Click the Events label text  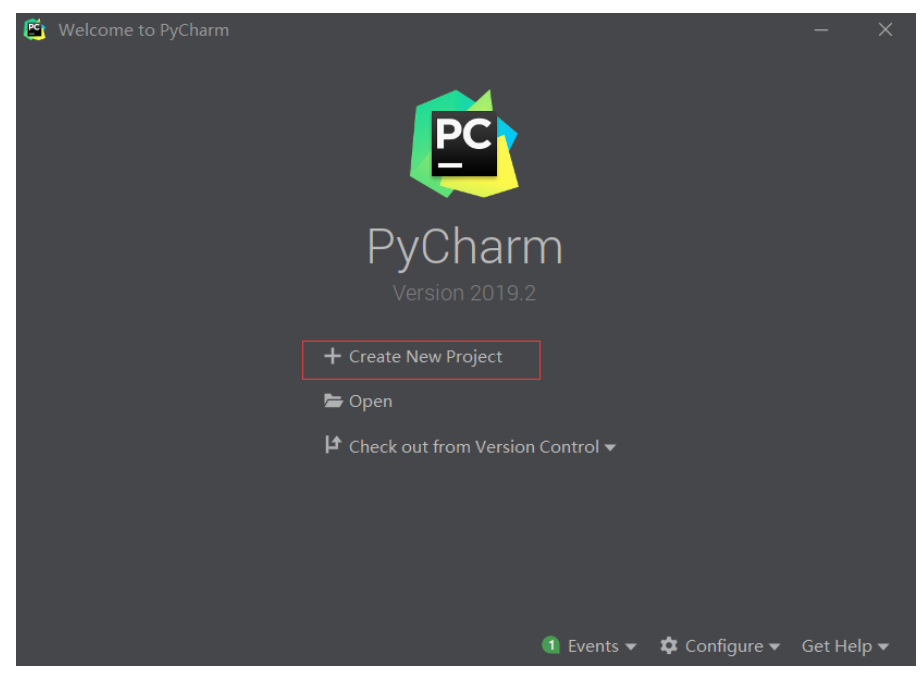(593, 646)
